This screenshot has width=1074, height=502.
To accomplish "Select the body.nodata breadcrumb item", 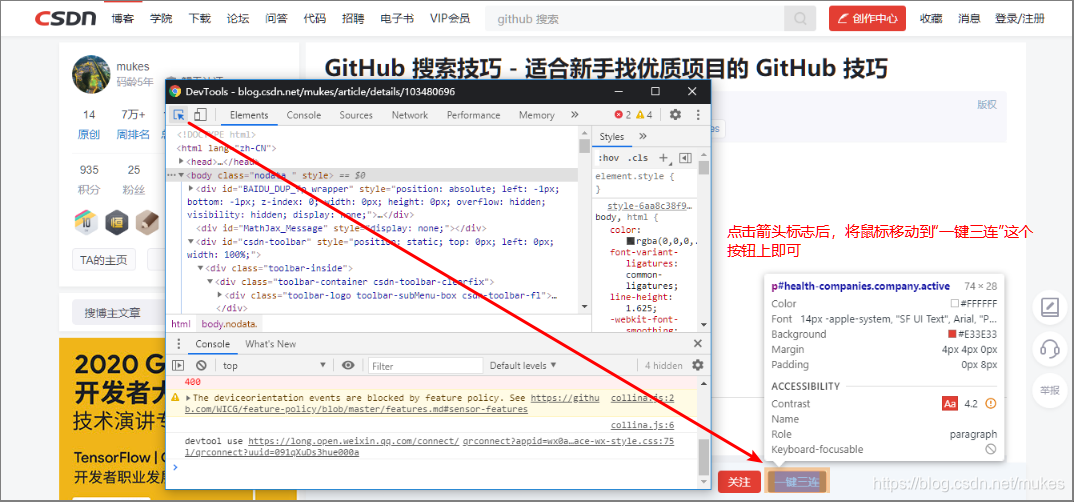I will point(229,324).
